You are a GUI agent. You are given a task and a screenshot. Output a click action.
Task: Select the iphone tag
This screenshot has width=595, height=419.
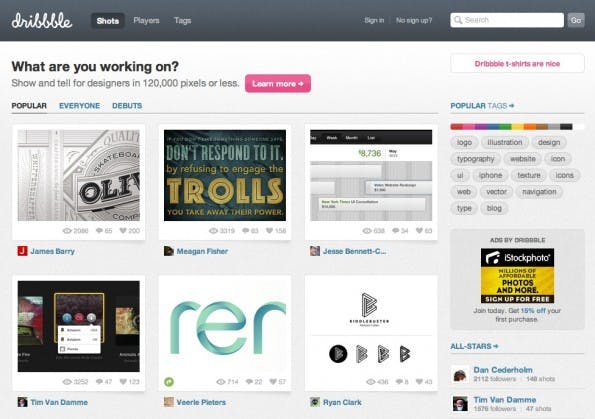click(x=490, y=175)
